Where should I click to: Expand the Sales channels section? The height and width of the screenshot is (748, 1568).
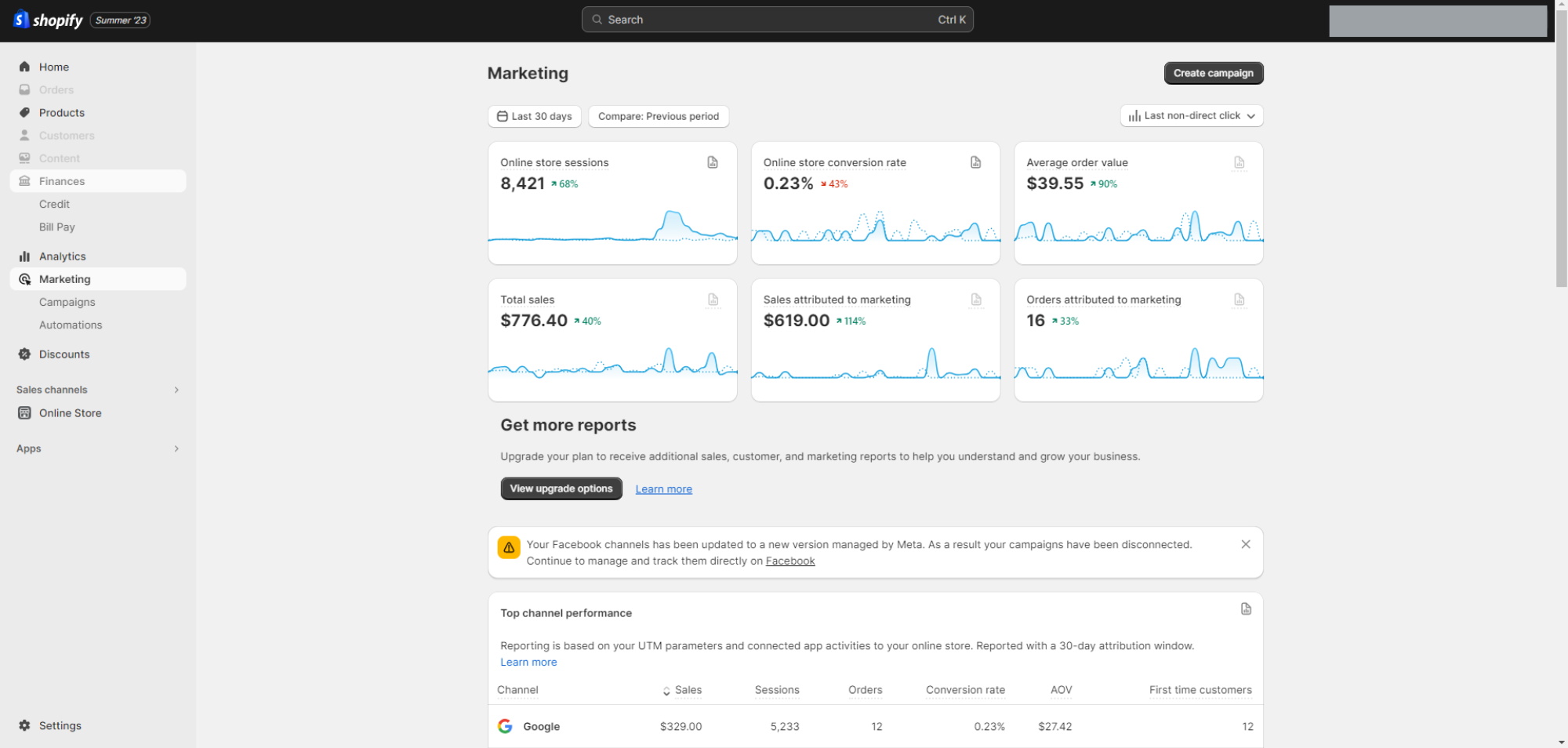(176, 390)
